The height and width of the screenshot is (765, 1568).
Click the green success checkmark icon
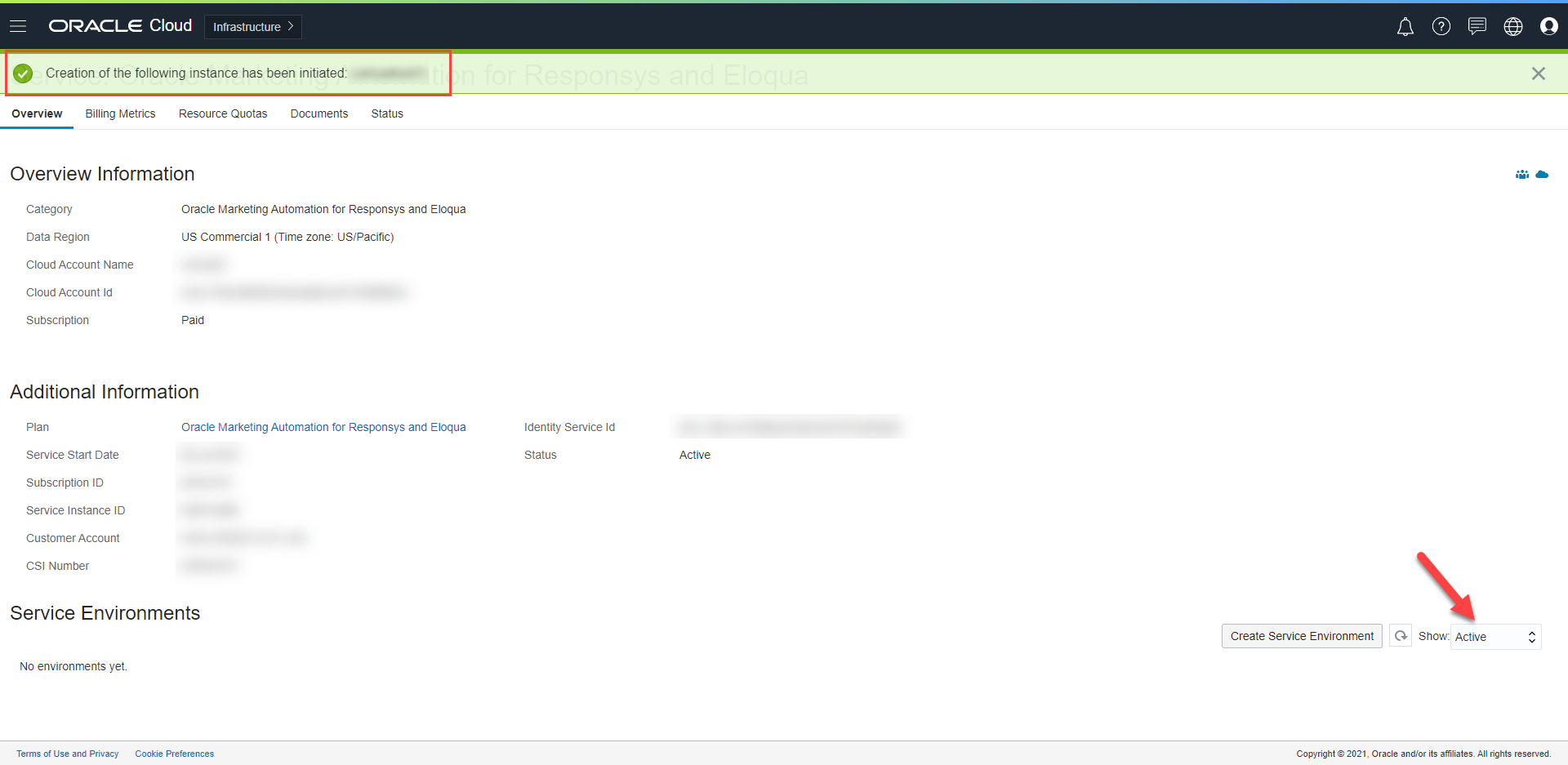tap(23, 73)
